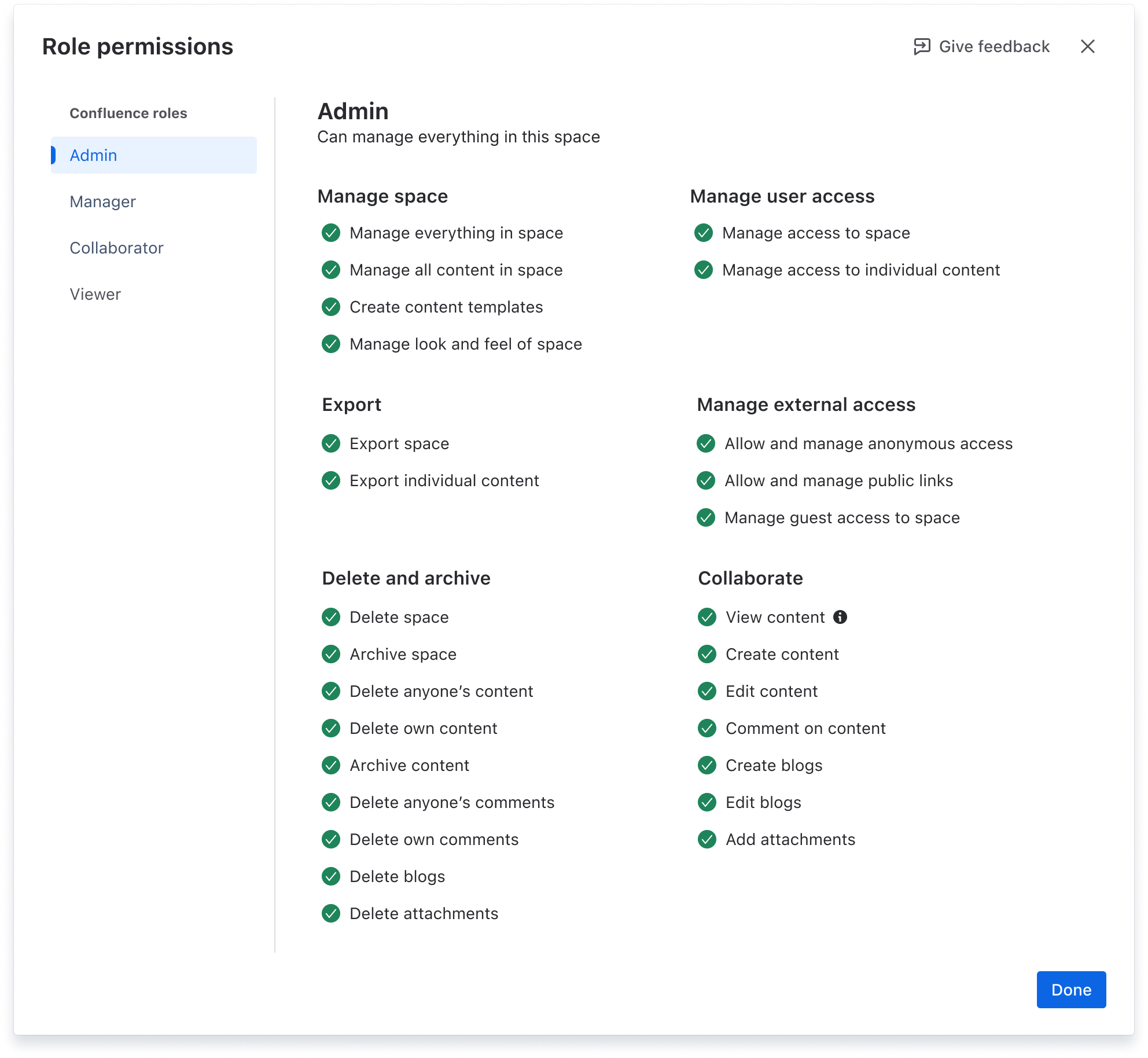The height and width of the screenshot is (1058, 1148).
Task: Click the Done button
Action: tap(1071, 990)
